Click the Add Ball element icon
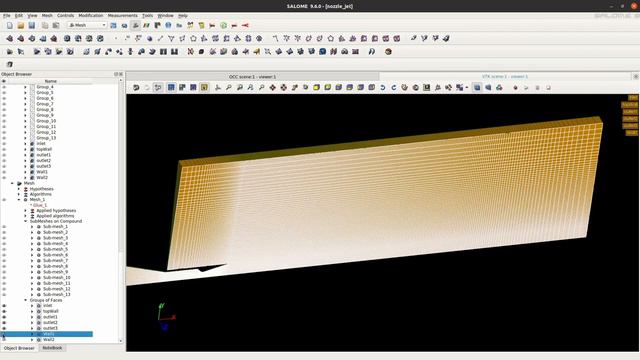Image resolution: width=640 pixels, height=360 pixels. coord(149,38)
